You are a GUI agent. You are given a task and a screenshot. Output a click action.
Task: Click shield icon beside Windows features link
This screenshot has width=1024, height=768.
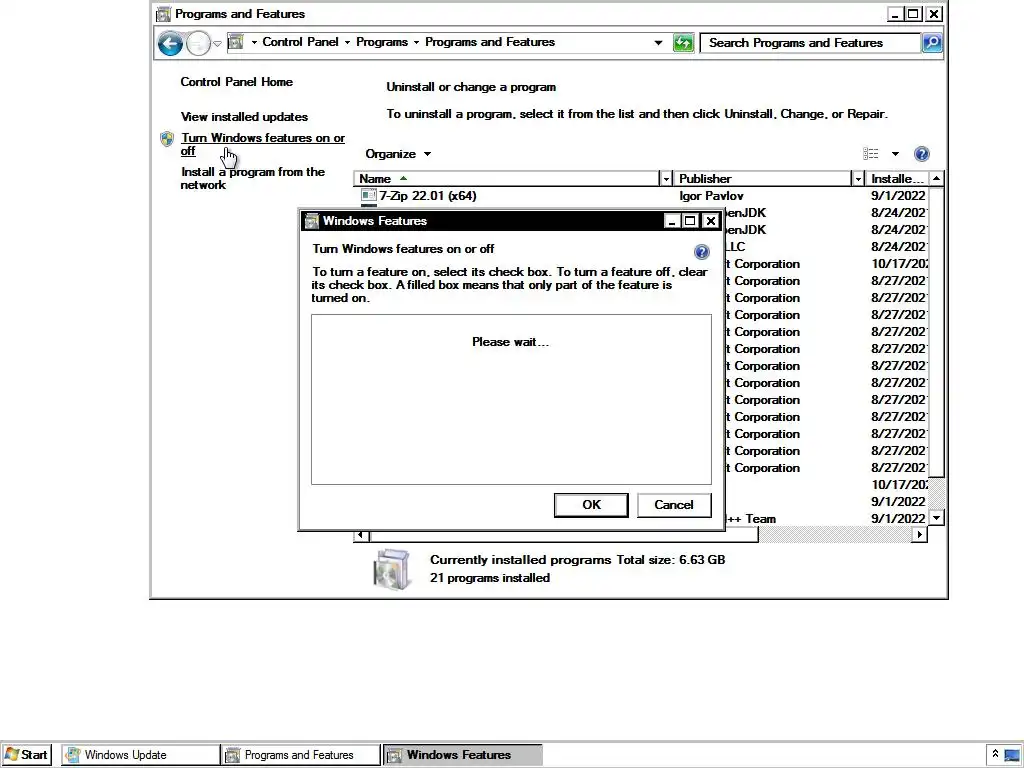click(x=167, y=138)
